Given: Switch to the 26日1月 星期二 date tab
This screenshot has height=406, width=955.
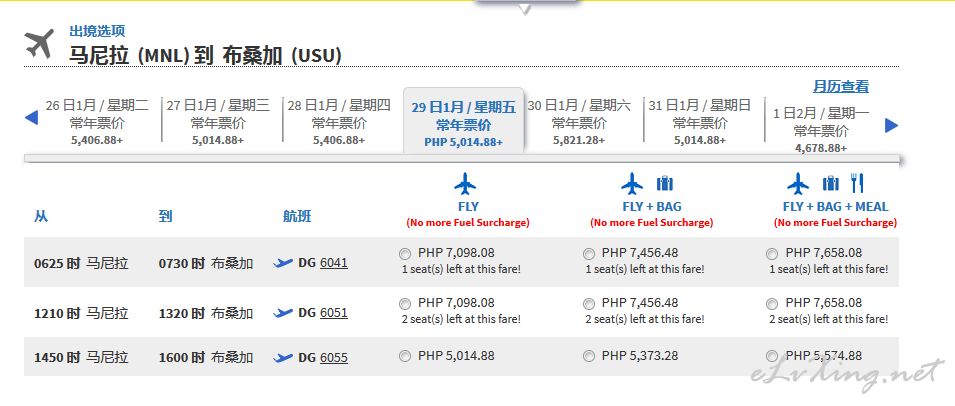Looking at the screenshot, I should [x=97, y=122].
